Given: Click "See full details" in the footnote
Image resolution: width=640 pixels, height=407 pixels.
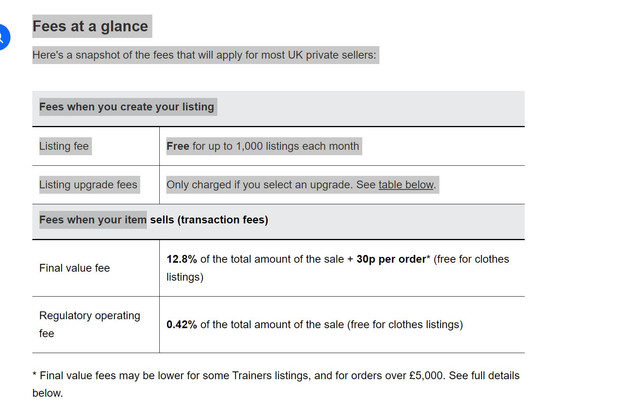Looking at the screenshot, I should point(484,376).
